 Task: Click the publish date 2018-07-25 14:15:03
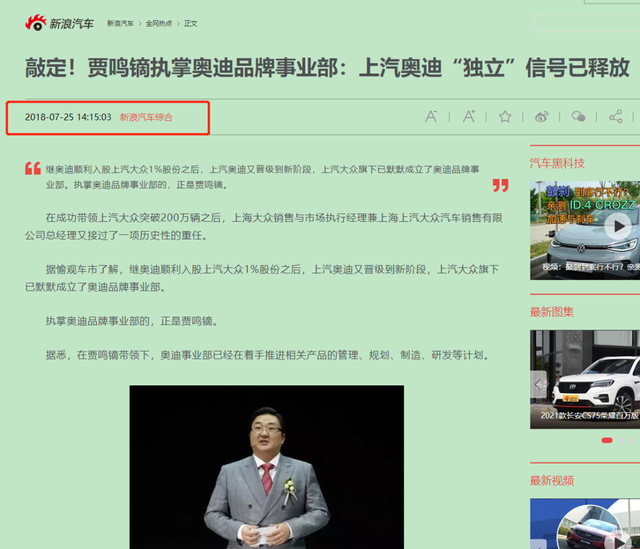68,117
